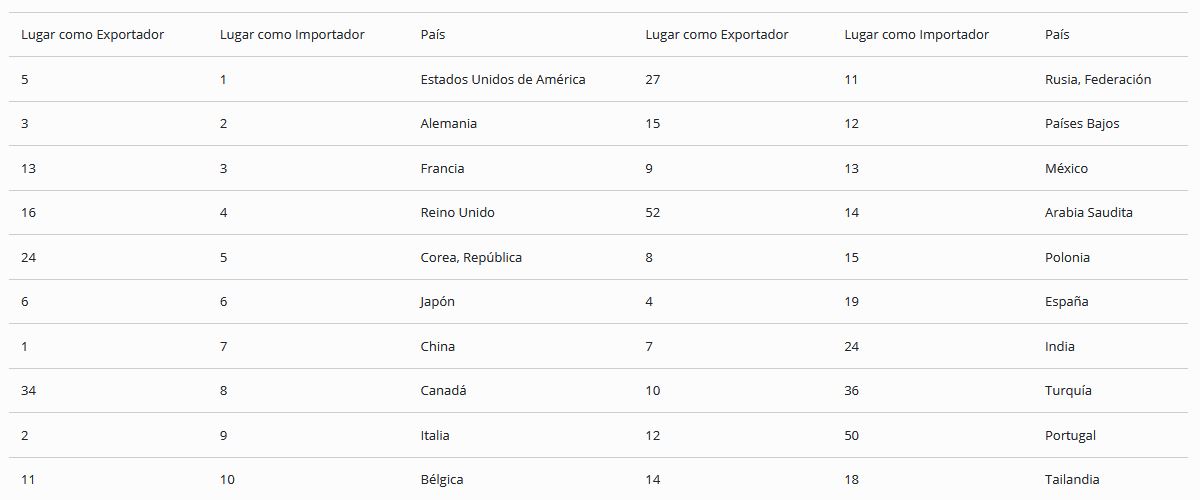
Task: Click the Corea, República cell
Action: (471, 257)
